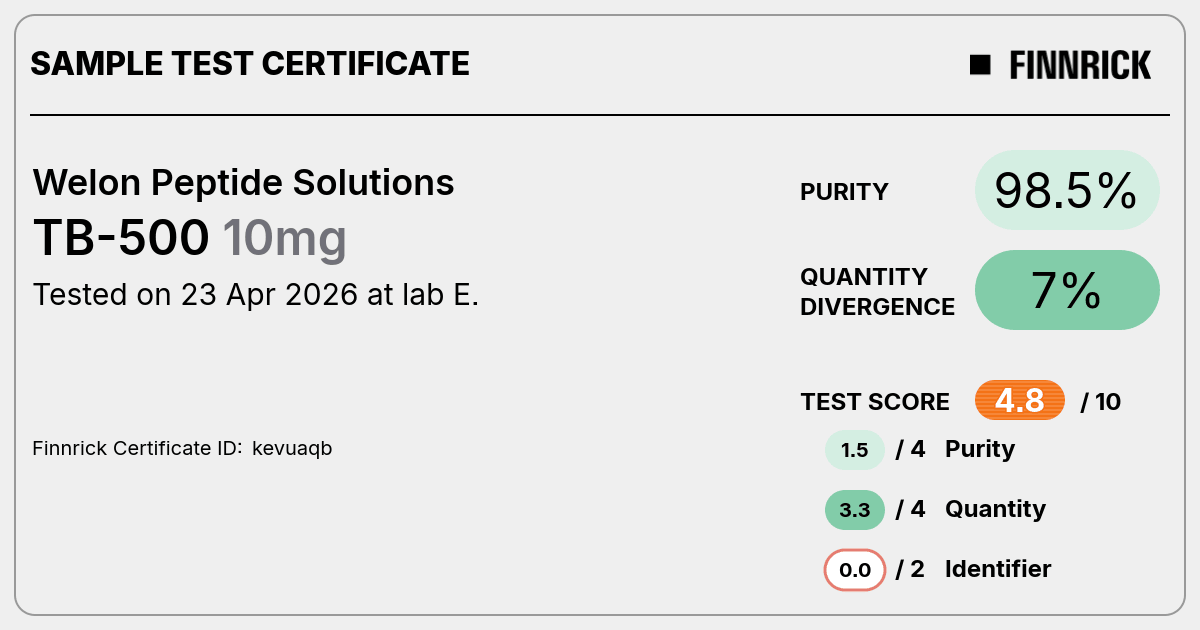1200x630 pixels.
Task: Click the orange 4.8 test score badge
Action: pos(1020,401)
